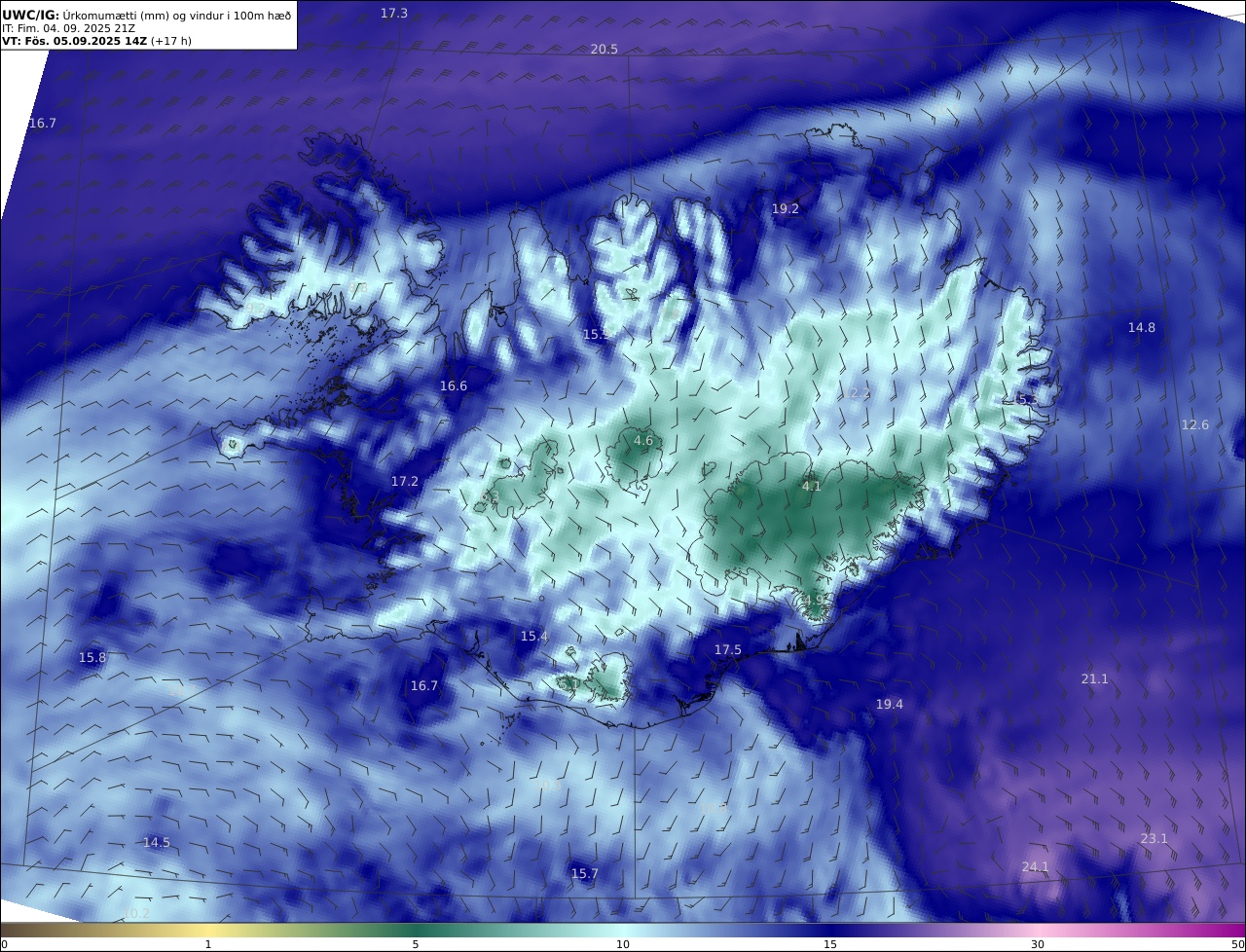Click the map value 24.1
The height and width of the screenshot is (952, 1246).
point(1035,866)
